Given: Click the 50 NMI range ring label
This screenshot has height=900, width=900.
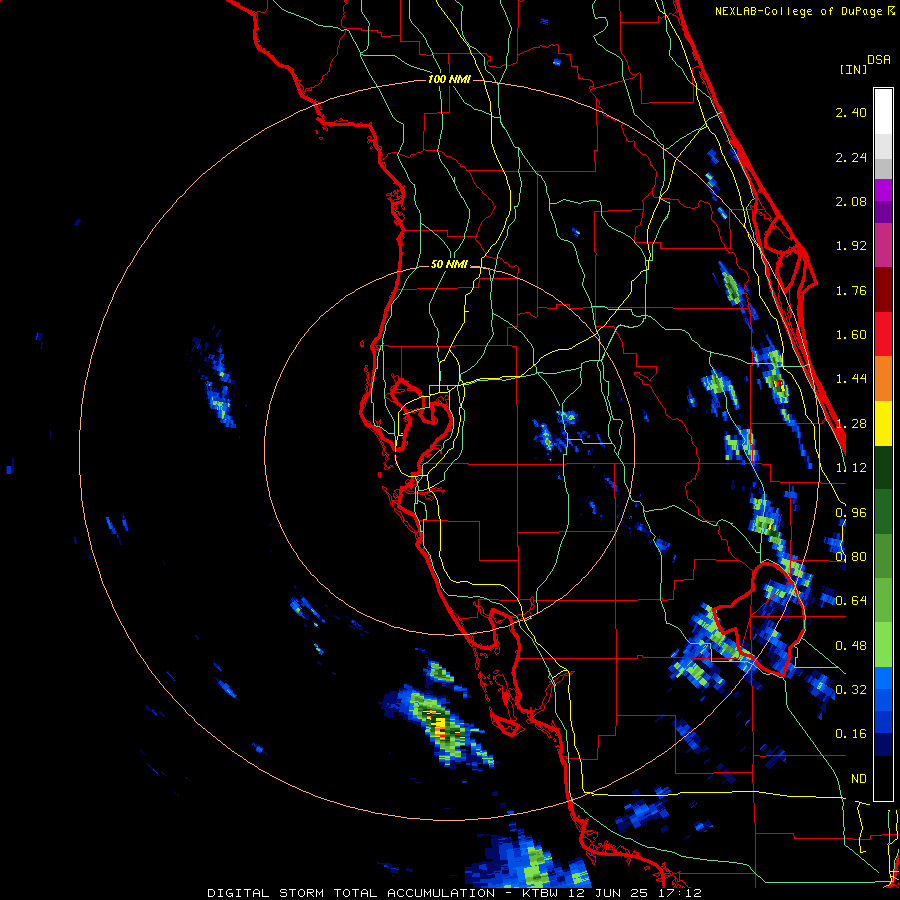Looking at the screenshot, I should click(449, 265).
